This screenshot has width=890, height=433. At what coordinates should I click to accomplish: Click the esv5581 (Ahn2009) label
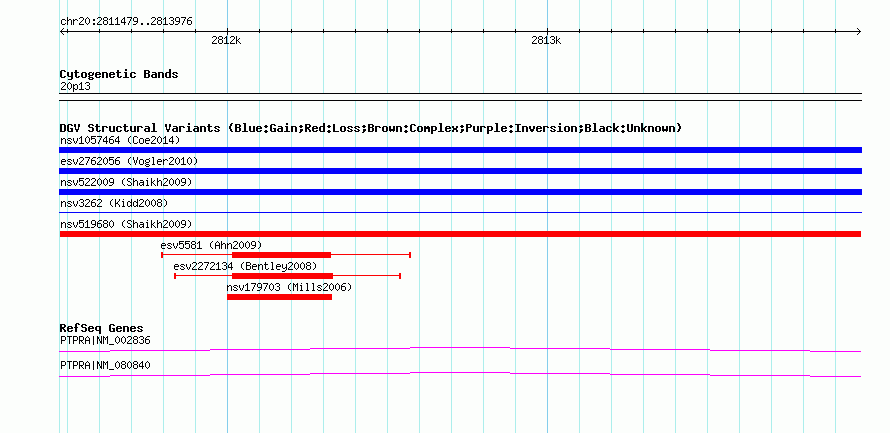[211, 245]
